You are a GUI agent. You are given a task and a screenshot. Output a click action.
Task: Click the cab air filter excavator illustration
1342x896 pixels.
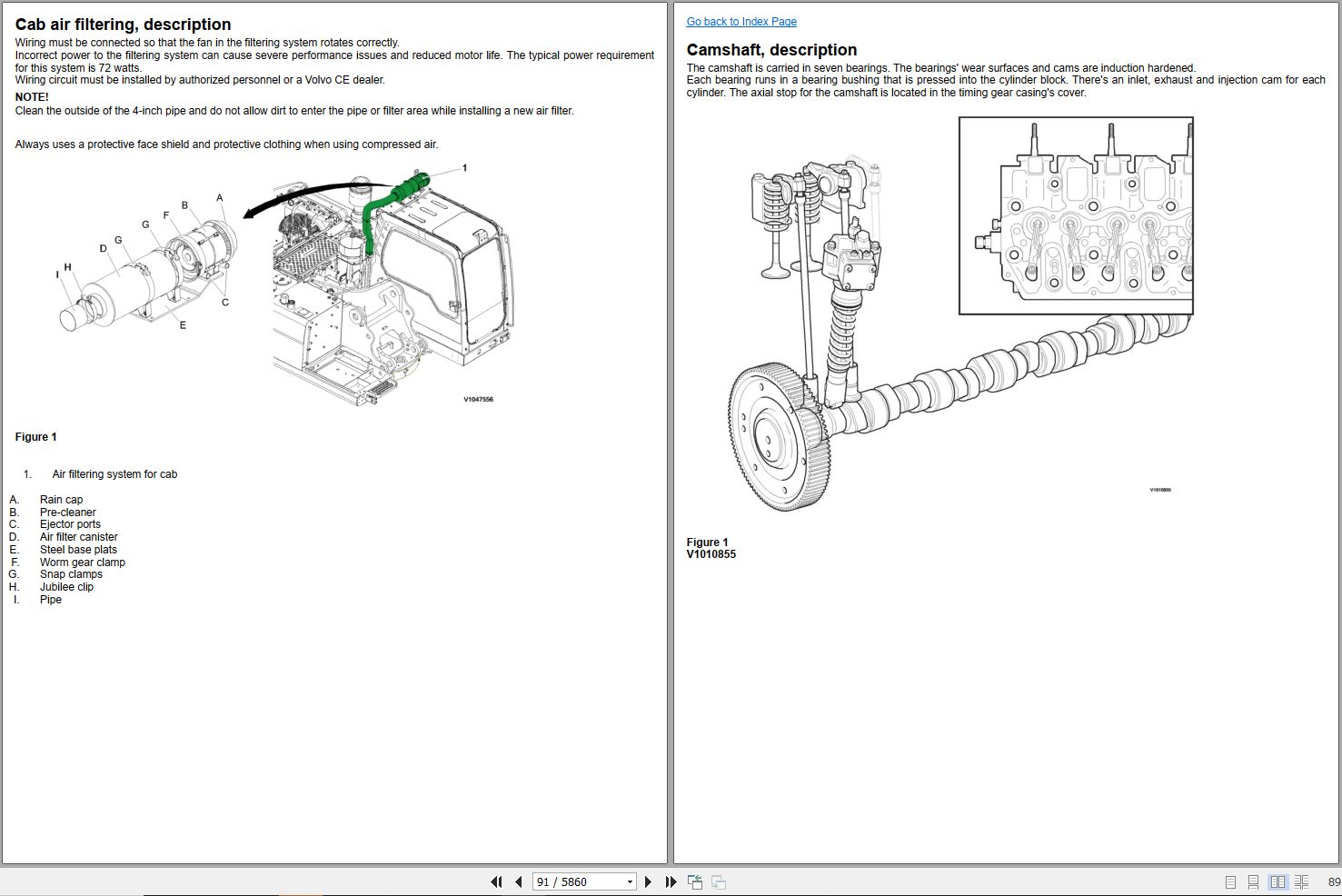pos(284,285)
